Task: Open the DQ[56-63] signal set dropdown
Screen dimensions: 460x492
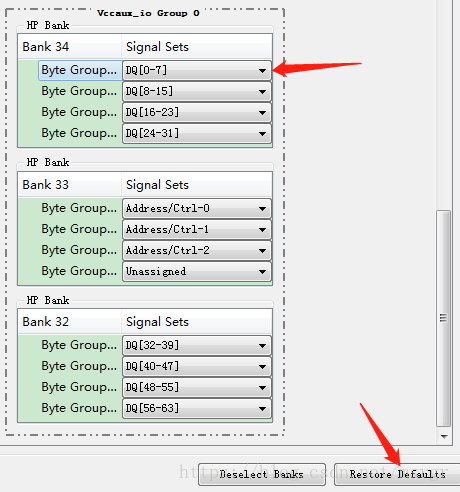Action: click(197, 408)
